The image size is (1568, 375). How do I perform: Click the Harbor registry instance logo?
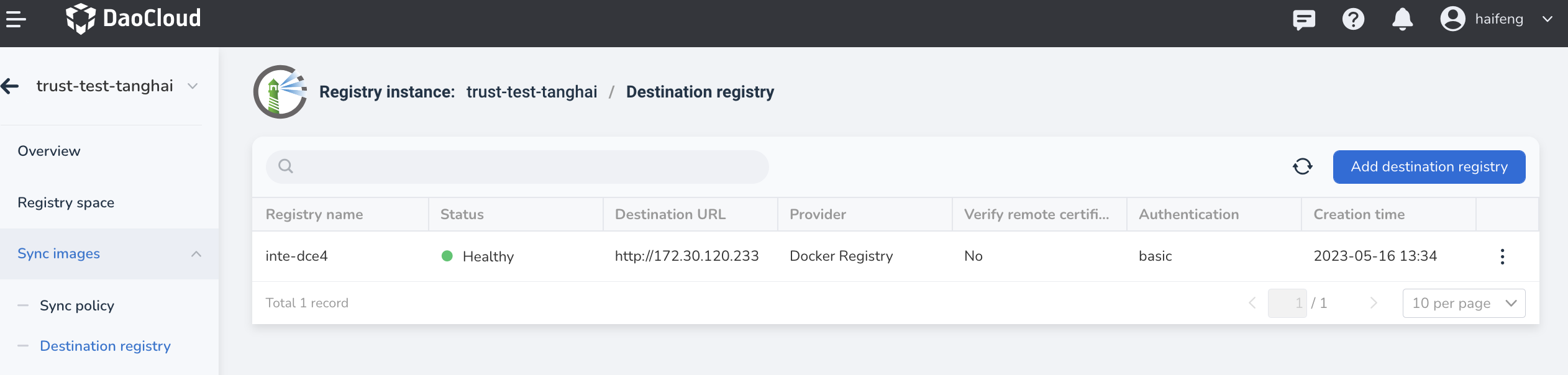pos(280,92)
